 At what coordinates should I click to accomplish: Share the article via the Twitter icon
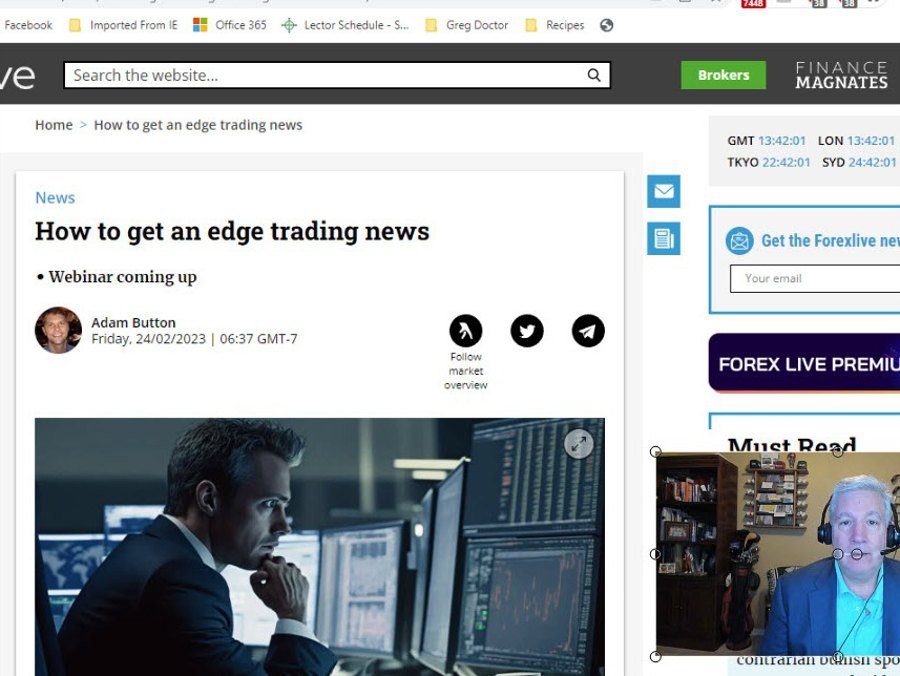click(x=527, y=331)
